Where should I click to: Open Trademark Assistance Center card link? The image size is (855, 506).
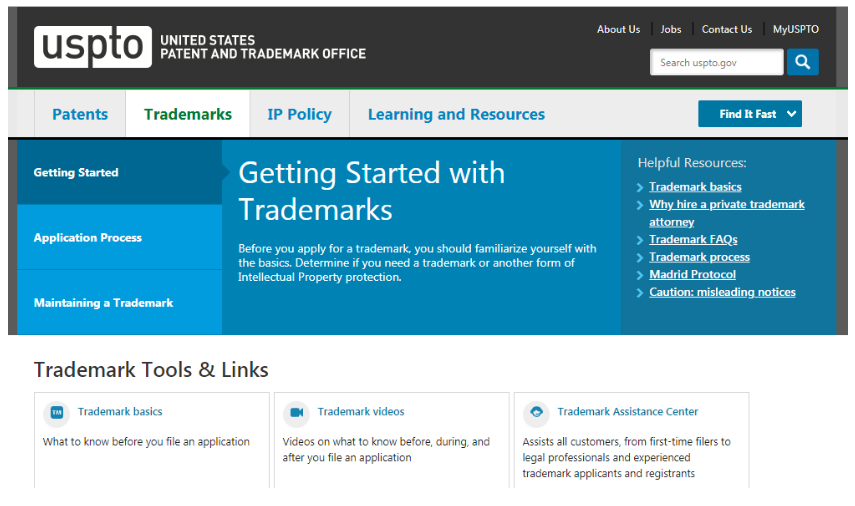(628, 412)
